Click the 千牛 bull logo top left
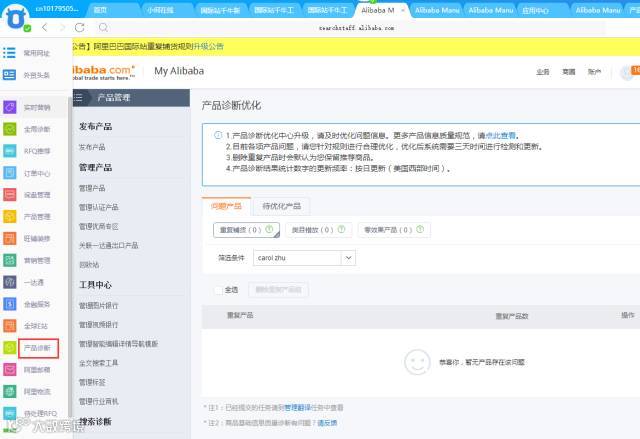The width and height of the screenshot is (640, 439). tap(16, 18)
